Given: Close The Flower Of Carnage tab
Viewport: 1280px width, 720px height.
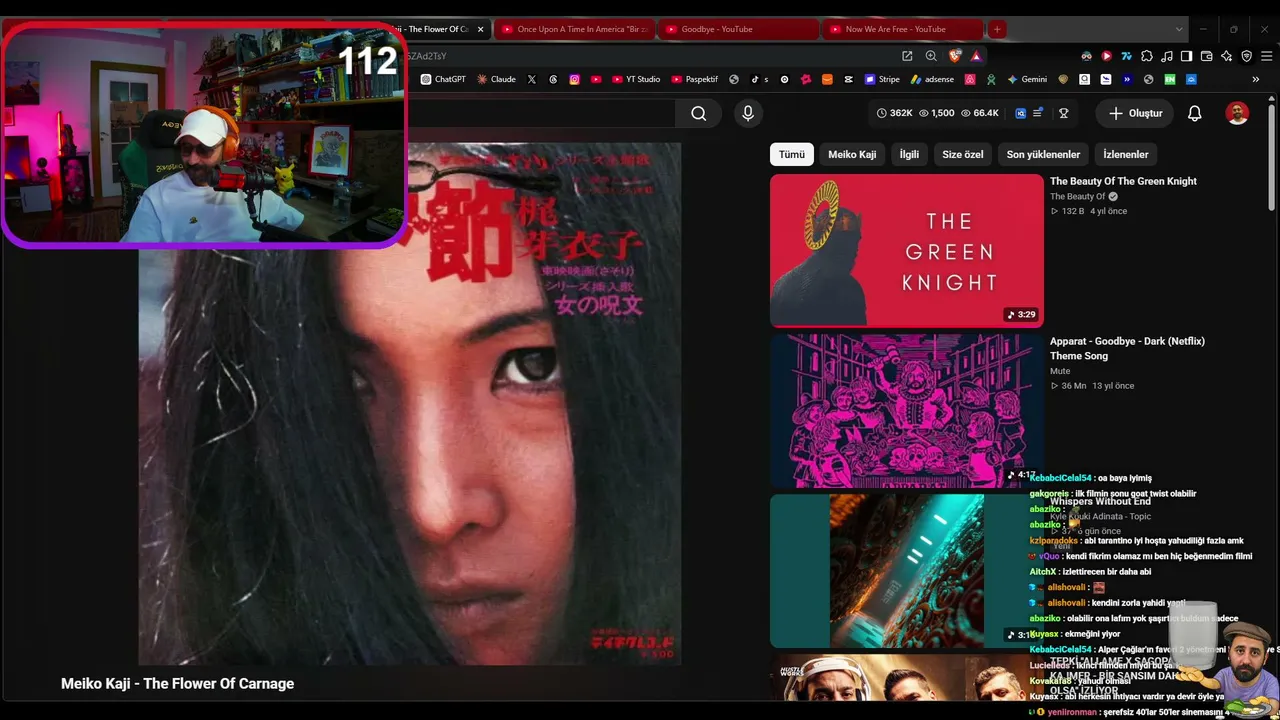Looking at the screenshot, I should (x=480, y=29).
